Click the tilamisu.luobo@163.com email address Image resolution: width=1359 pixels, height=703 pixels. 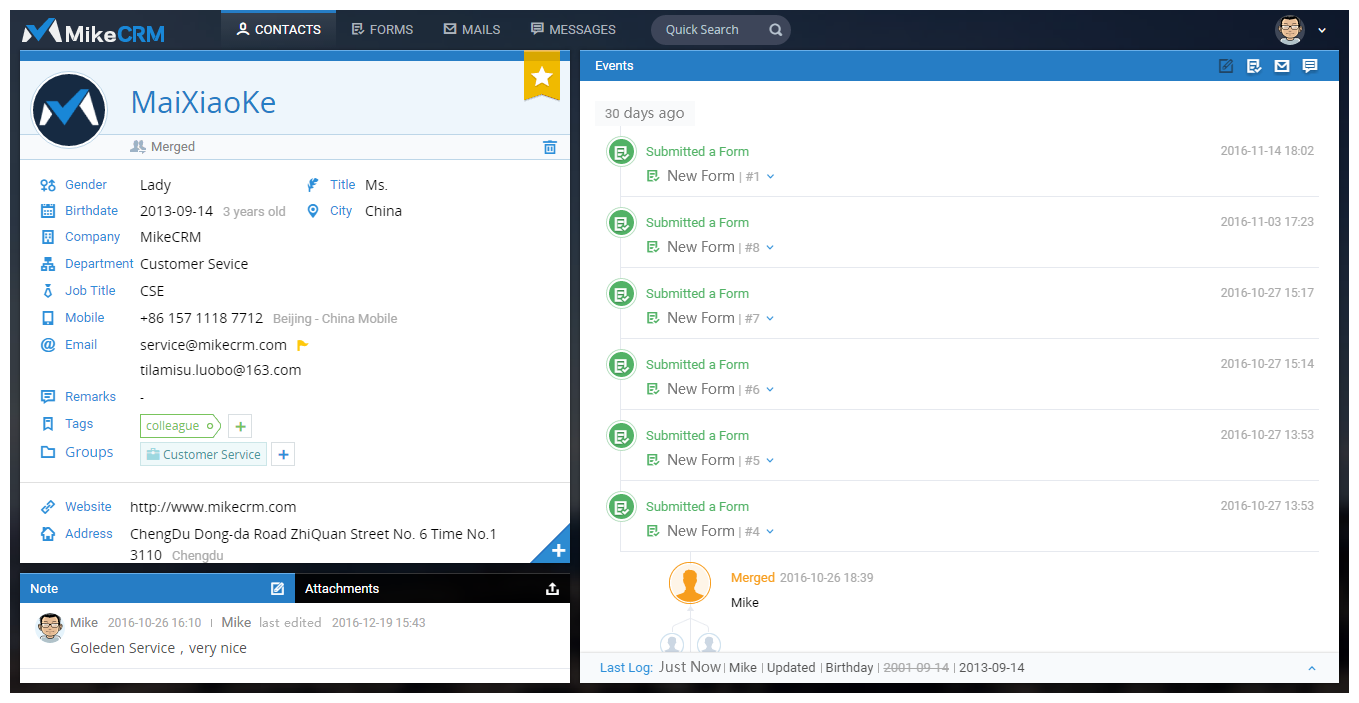pyautogui.click(x=221, y=370)
